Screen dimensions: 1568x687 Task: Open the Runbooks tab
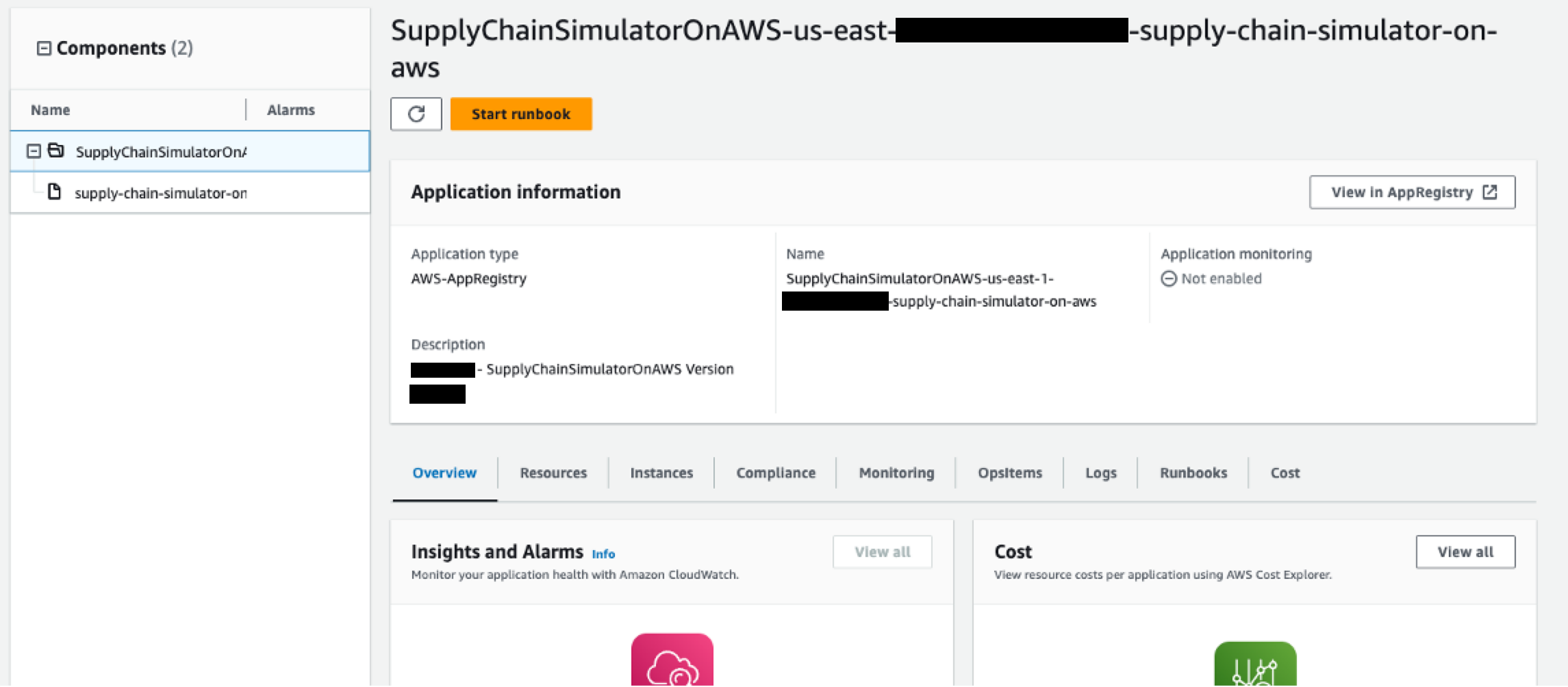1193,473
